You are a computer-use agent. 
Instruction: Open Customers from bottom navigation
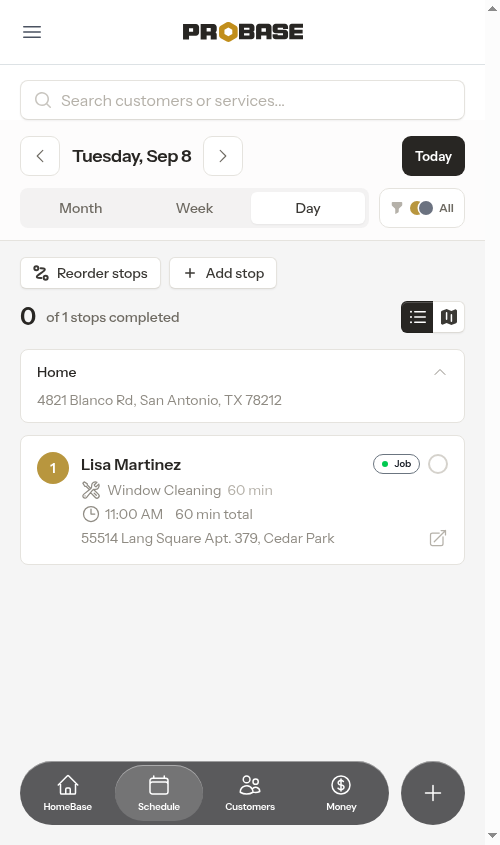point(250,793)
